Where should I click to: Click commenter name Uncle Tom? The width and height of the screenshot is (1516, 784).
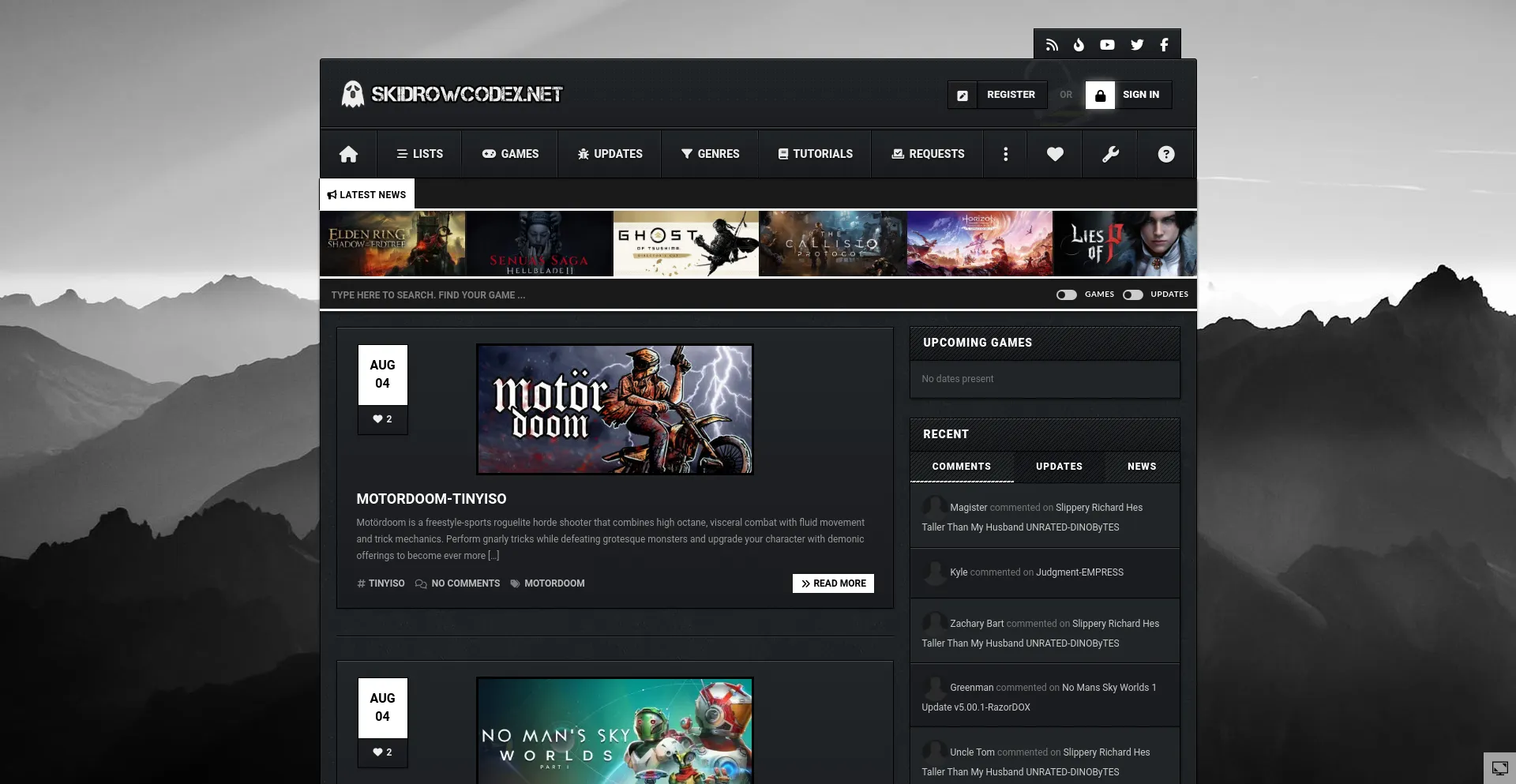972,752
